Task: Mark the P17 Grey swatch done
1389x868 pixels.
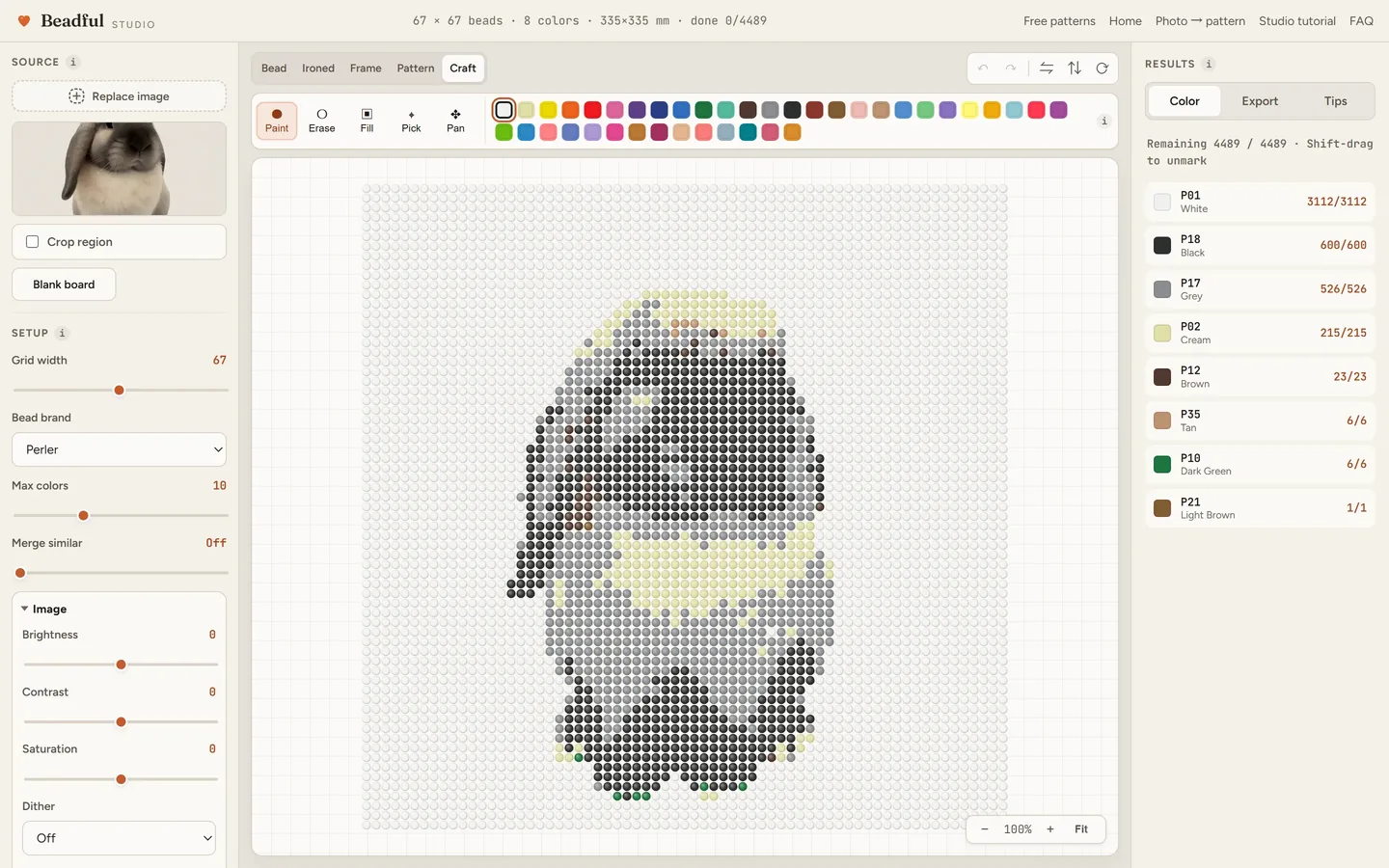Action: [1162, 289]
